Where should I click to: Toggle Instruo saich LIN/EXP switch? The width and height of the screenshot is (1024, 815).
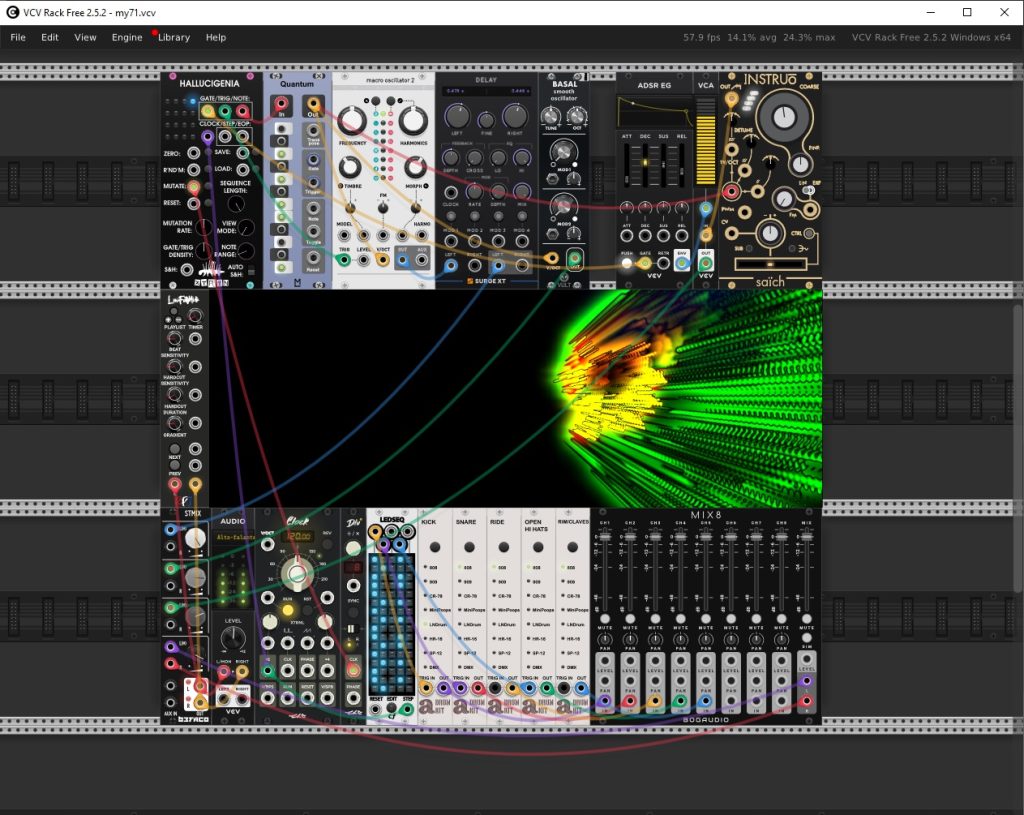808,190
